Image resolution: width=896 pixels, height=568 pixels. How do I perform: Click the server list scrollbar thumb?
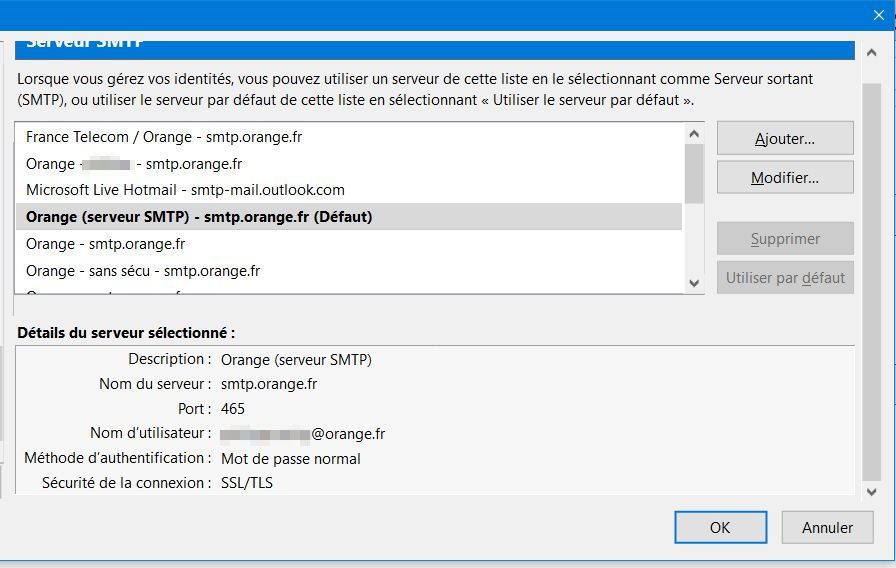click(694, 173)
